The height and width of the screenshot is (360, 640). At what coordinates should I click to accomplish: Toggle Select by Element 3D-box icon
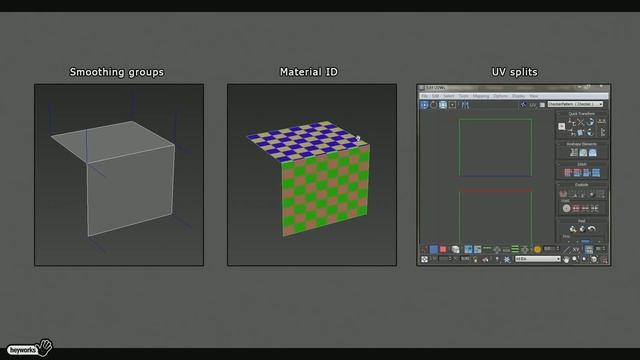[455, 249]
